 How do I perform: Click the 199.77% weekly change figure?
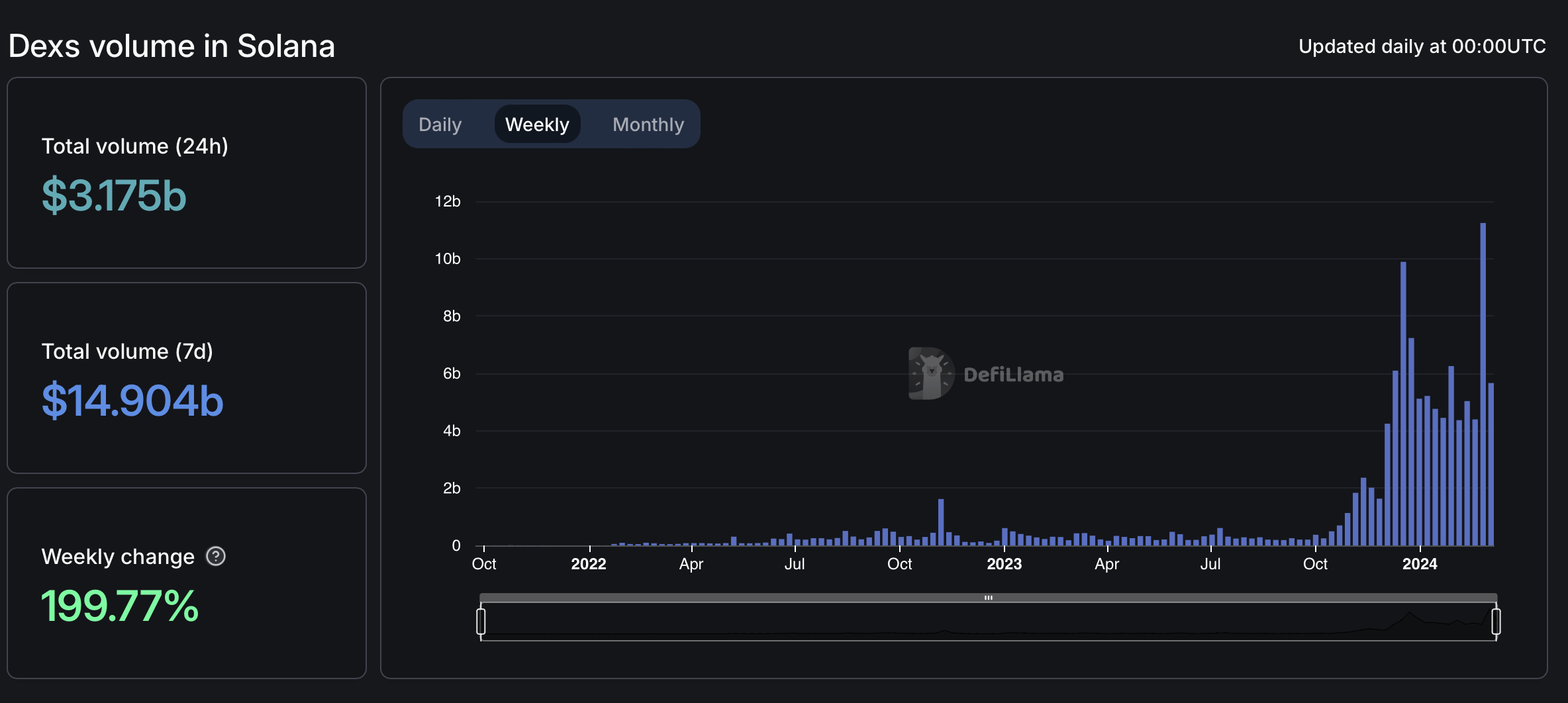tap(120, 606)
